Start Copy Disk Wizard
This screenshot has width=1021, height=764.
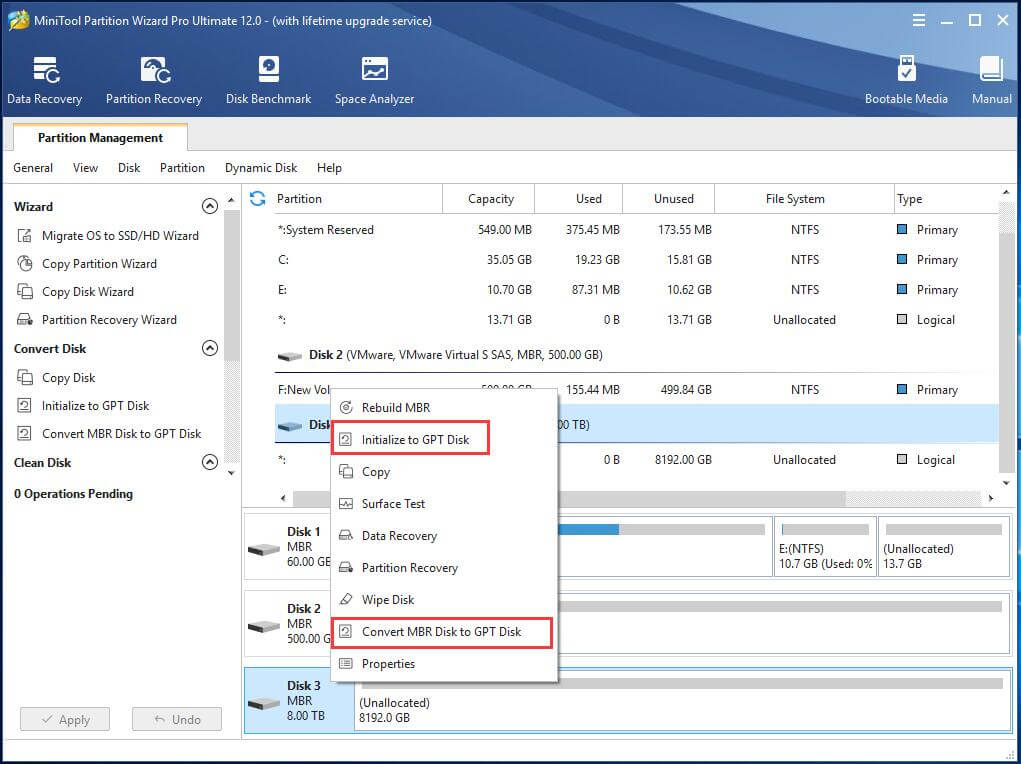click(75, 292)
